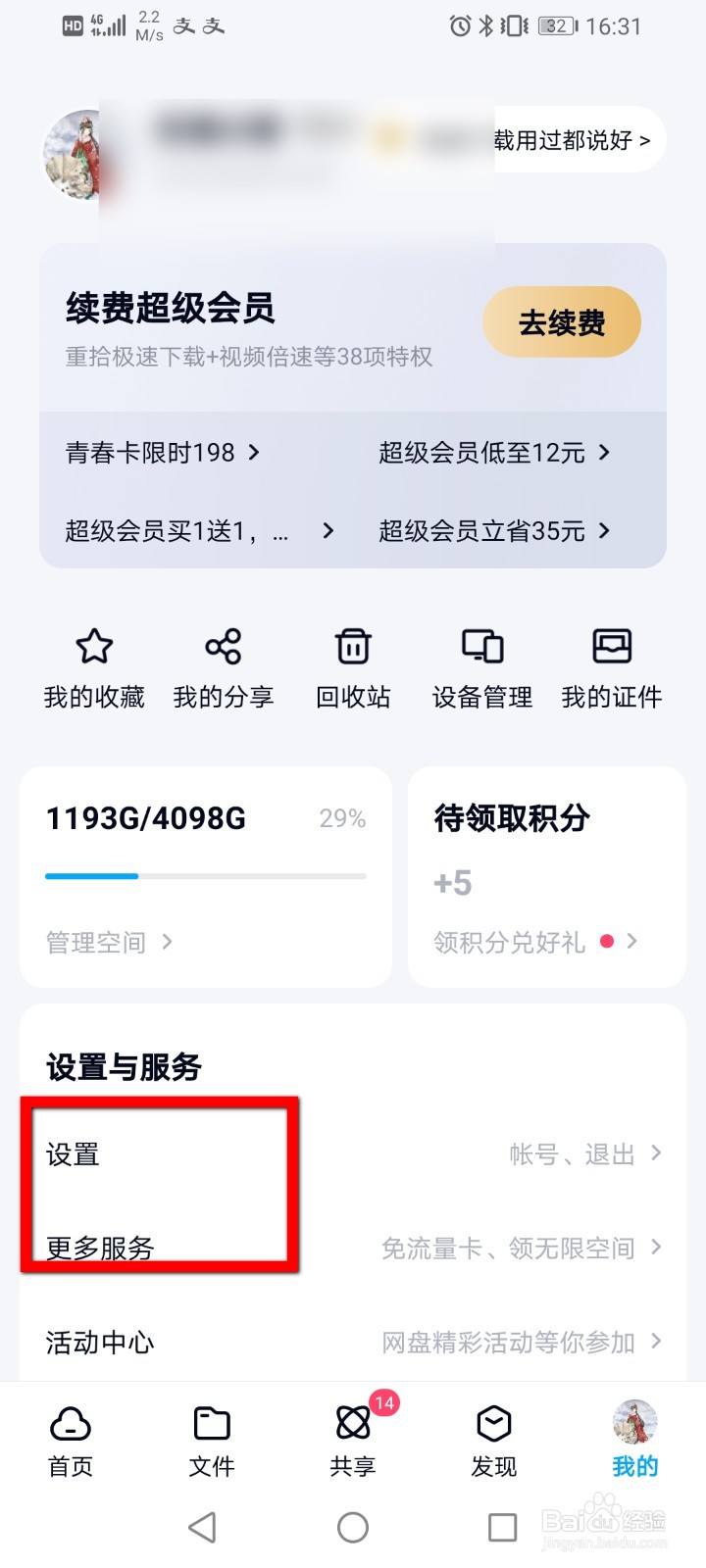Expand 更多服务 row chevron
The image size is (706, 1568).
click(656, 1247)
